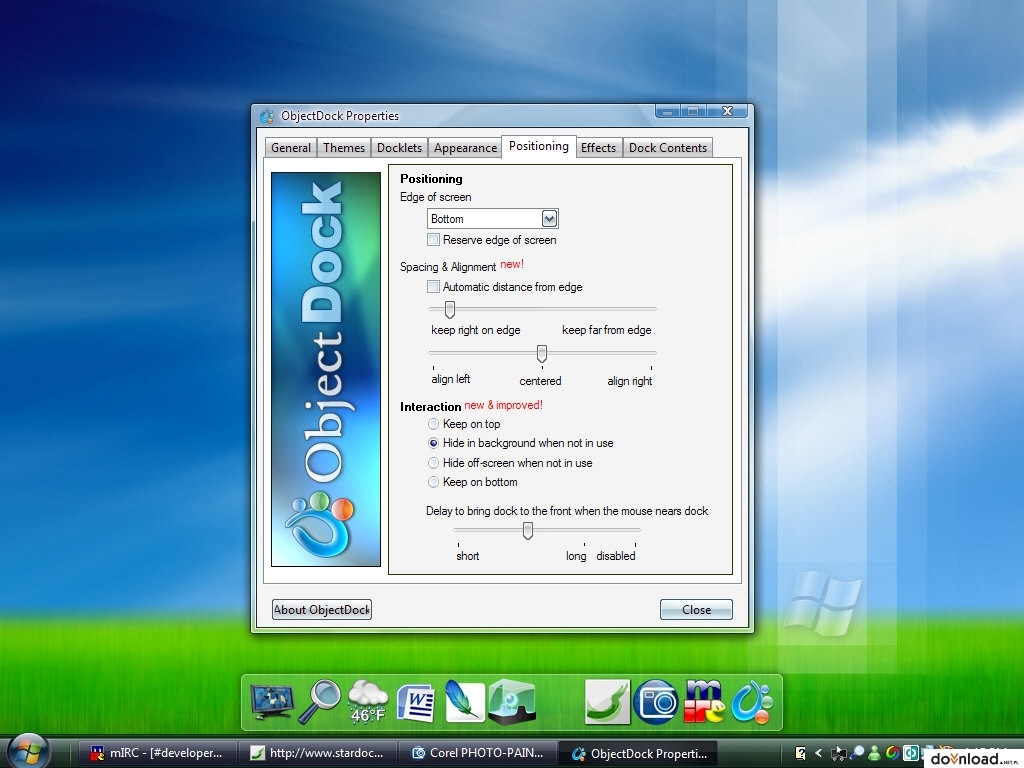The height and width of the screenshot is (768, 1024).
Task: Show the Appearance tab
Action: pyautogui.click(x=465, y=148)
